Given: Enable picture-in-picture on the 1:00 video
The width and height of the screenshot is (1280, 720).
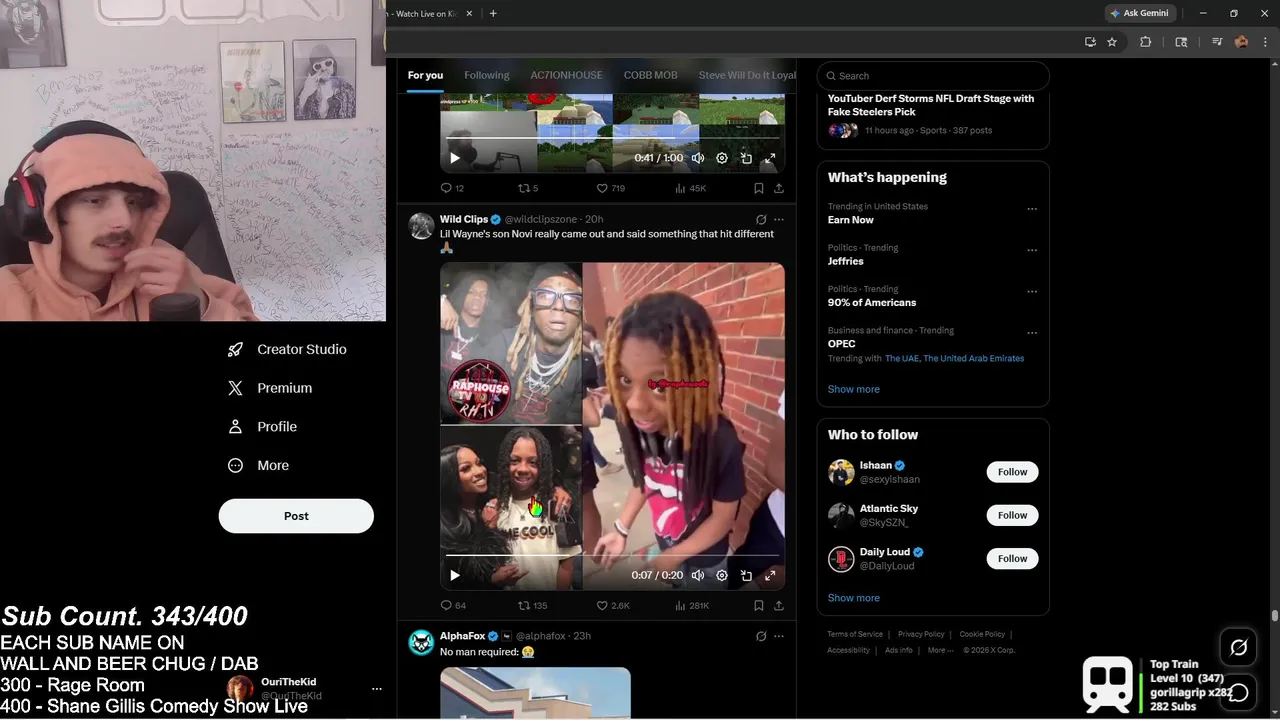Looking at the screenshot, I should click(746, 158).
